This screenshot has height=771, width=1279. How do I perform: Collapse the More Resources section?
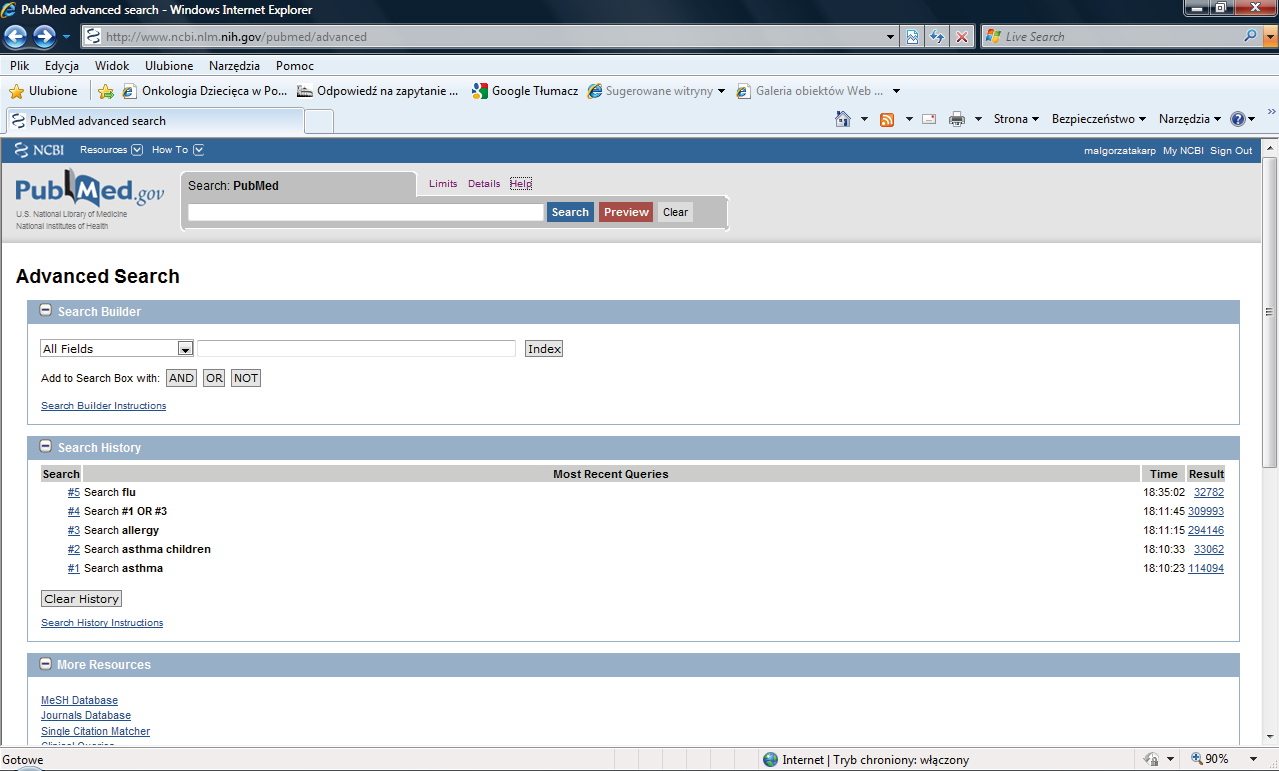(46, 664)
